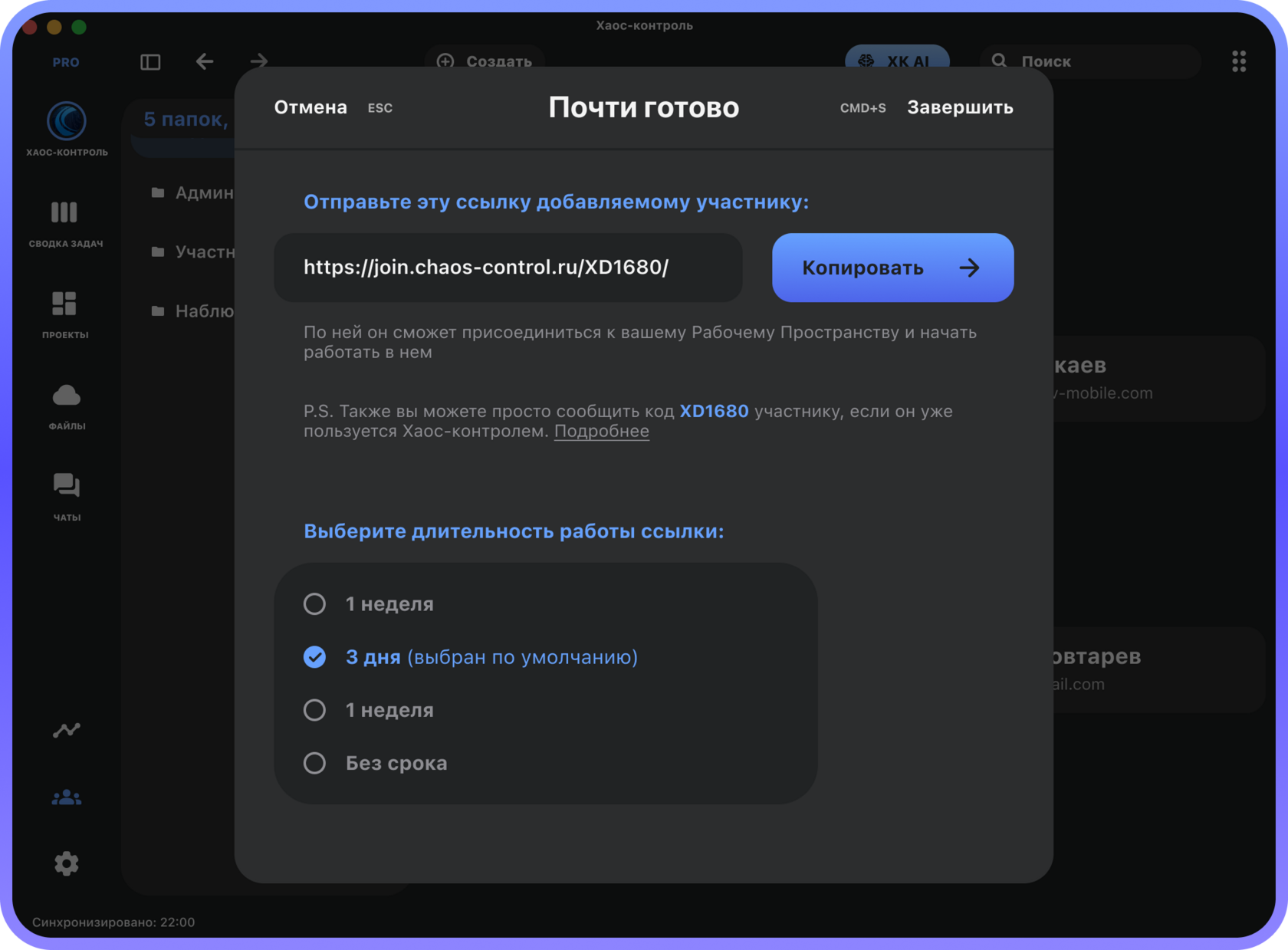
Task: Toggle the sidebar panel icon
Action: pos(150,61)
